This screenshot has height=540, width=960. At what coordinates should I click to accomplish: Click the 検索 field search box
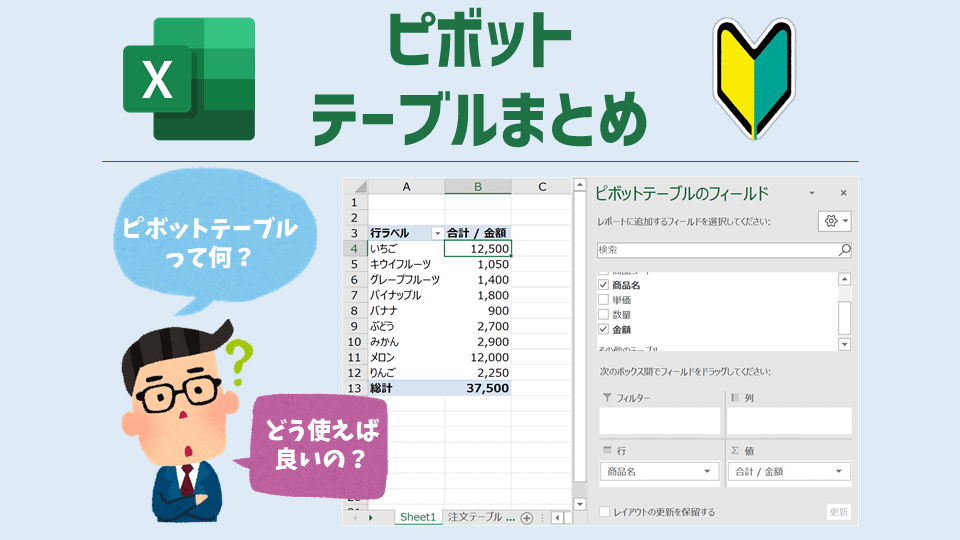tap(715, 250)
